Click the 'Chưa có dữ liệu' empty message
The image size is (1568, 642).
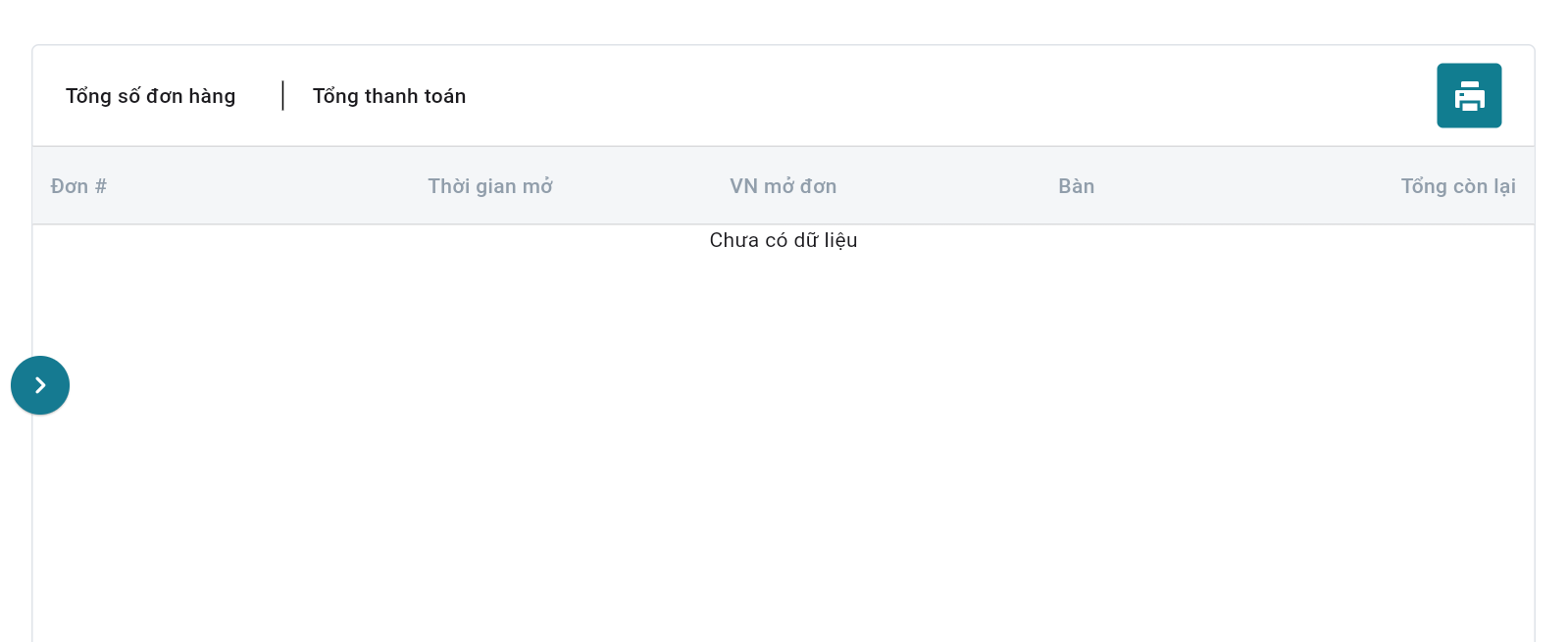784,240
